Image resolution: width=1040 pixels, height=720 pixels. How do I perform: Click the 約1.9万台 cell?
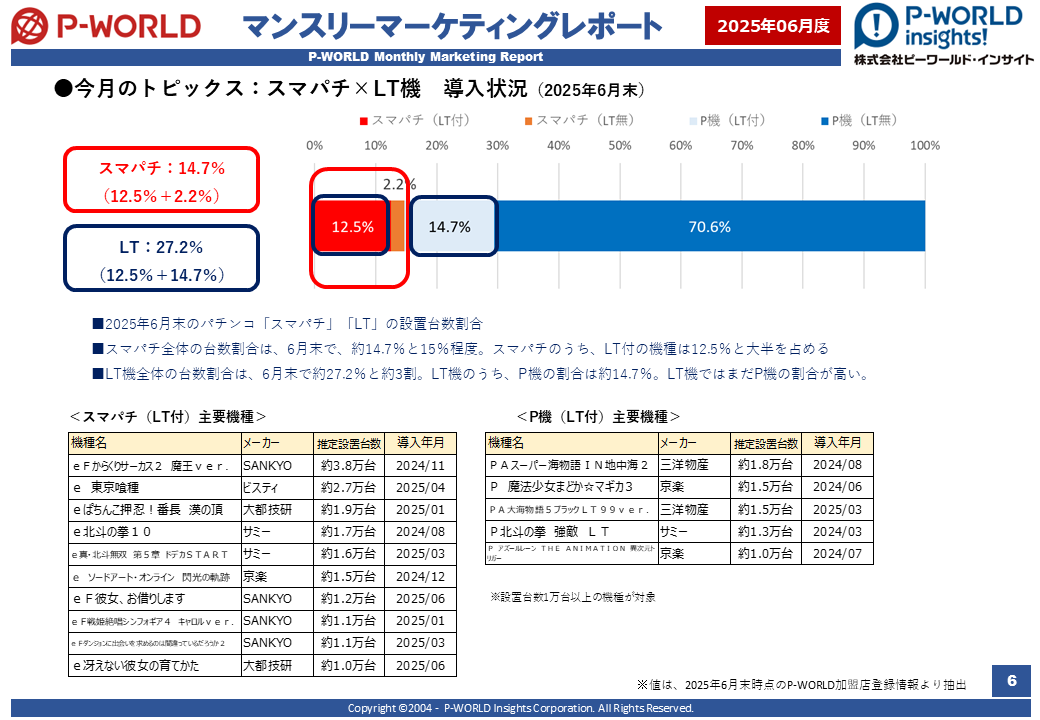click(x=349, y=510)
